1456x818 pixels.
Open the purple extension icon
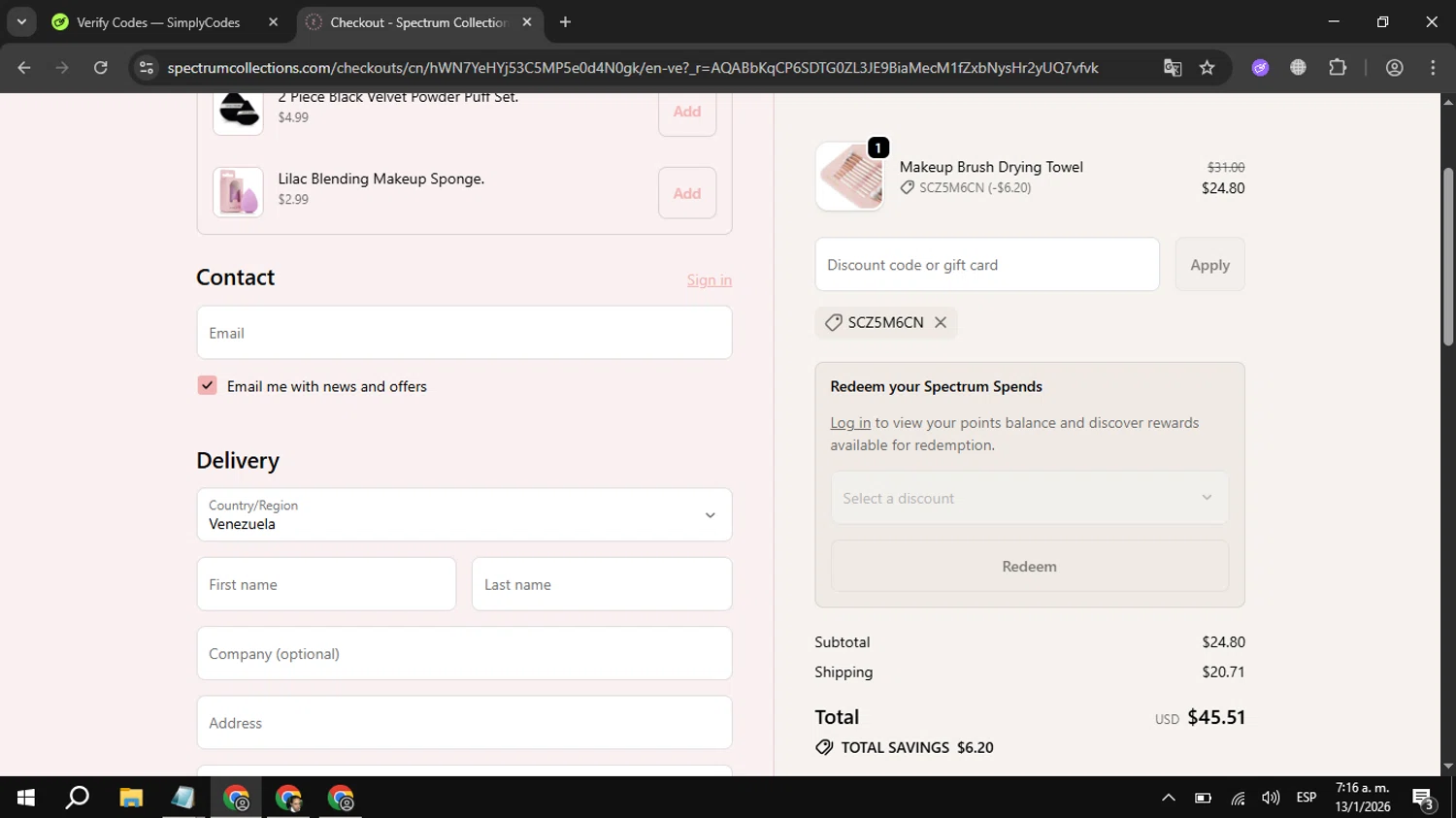tap(1260, 68)
